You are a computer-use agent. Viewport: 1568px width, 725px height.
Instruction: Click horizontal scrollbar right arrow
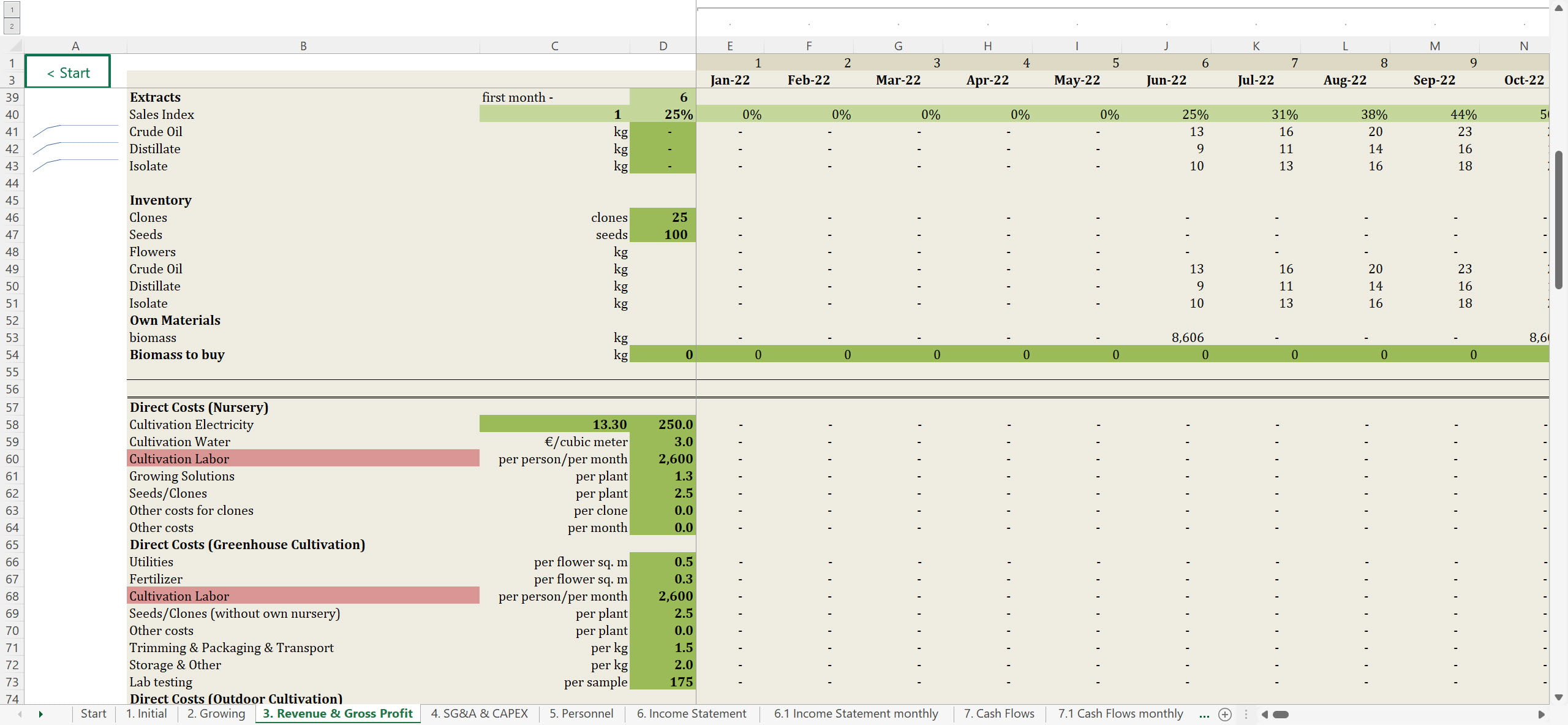click(x=1541, y=714)
